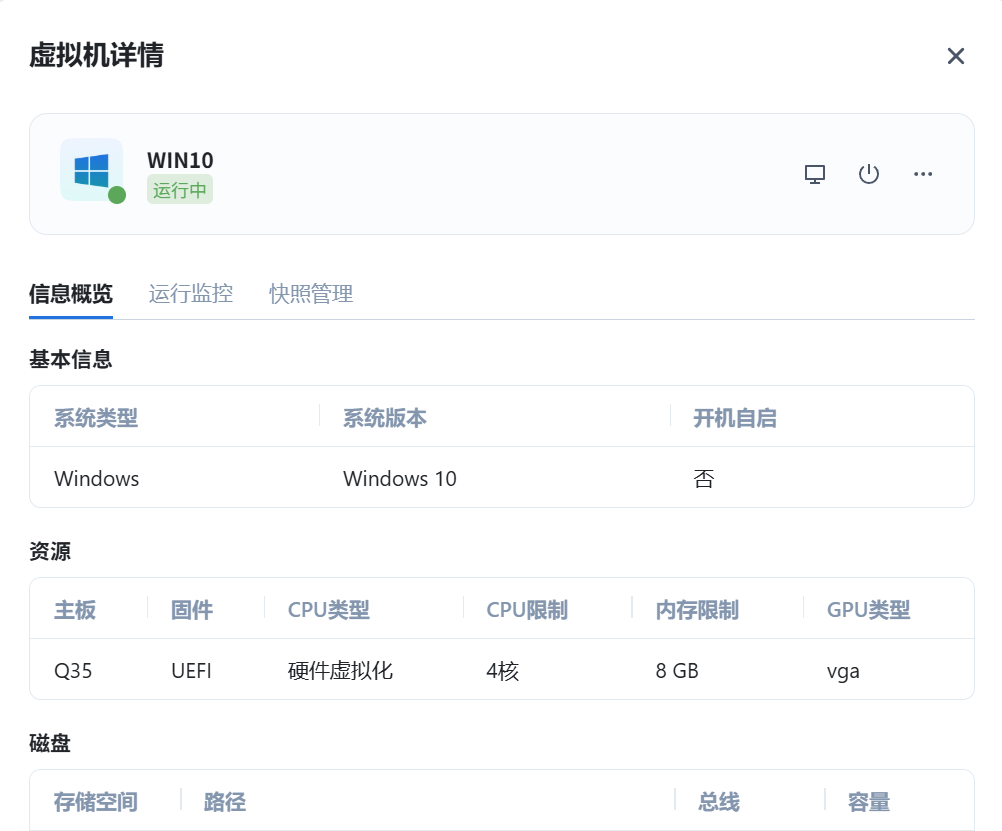Screen dimensions: 1002x831
Task: Close the 虚拟机详情 dialog
Action: pyautogui.click(x=955, y=56)
